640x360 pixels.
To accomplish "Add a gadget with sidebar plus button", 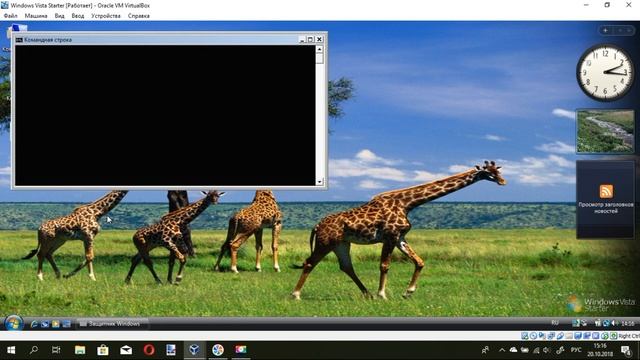I will (x=605, y=30).
